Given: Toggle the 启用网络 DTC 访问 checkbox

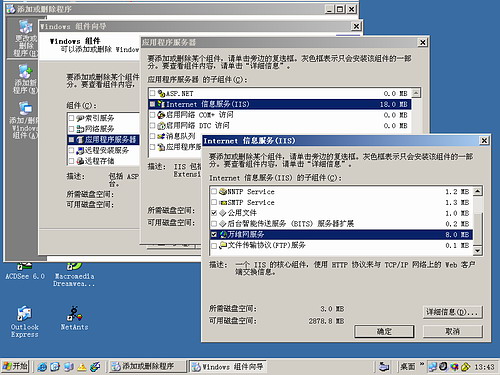Looking at the screenshot, I should click(152, 125).
